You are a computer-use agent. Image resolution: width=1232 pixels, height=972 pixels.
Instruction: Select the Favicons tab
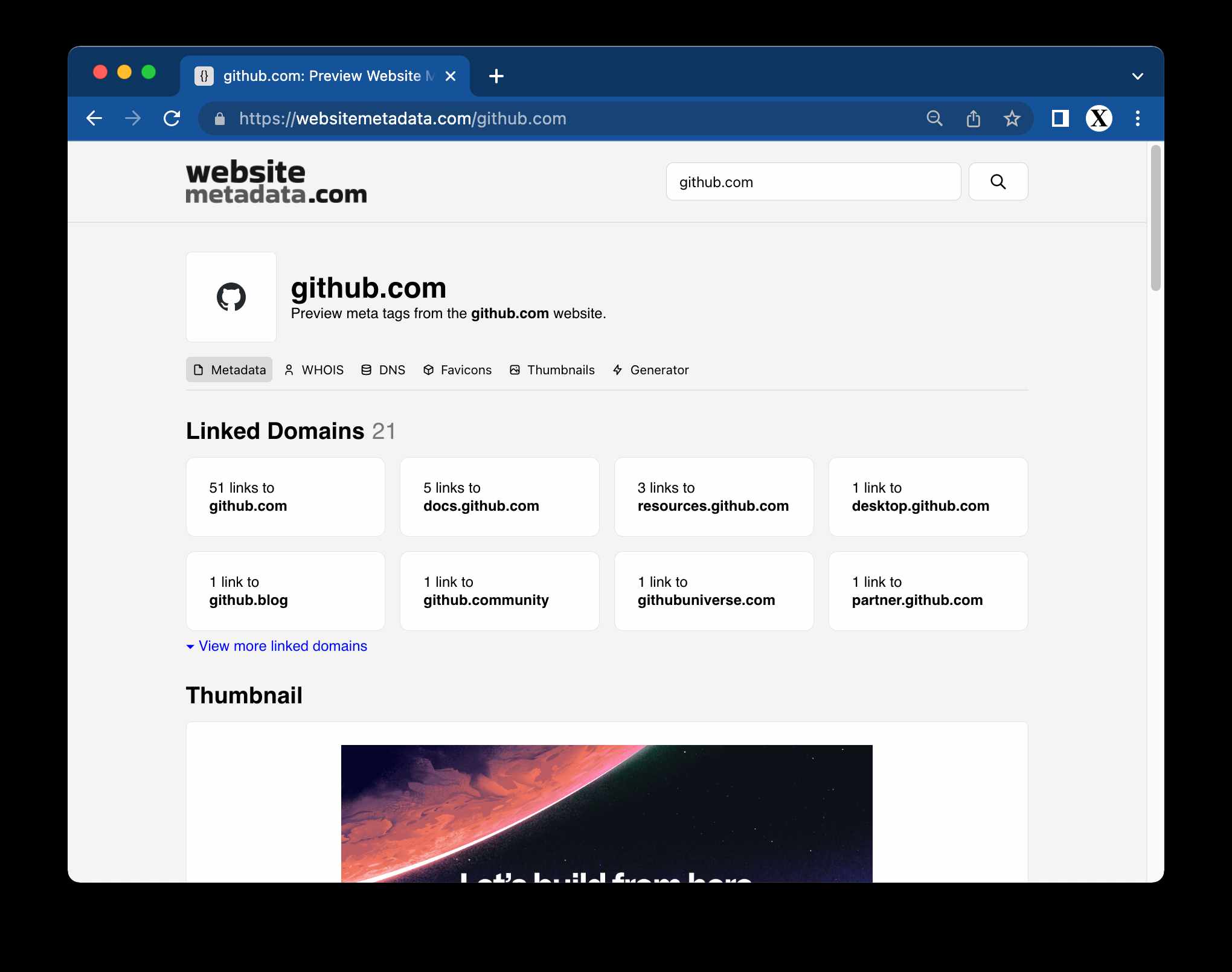pos(458,370)
